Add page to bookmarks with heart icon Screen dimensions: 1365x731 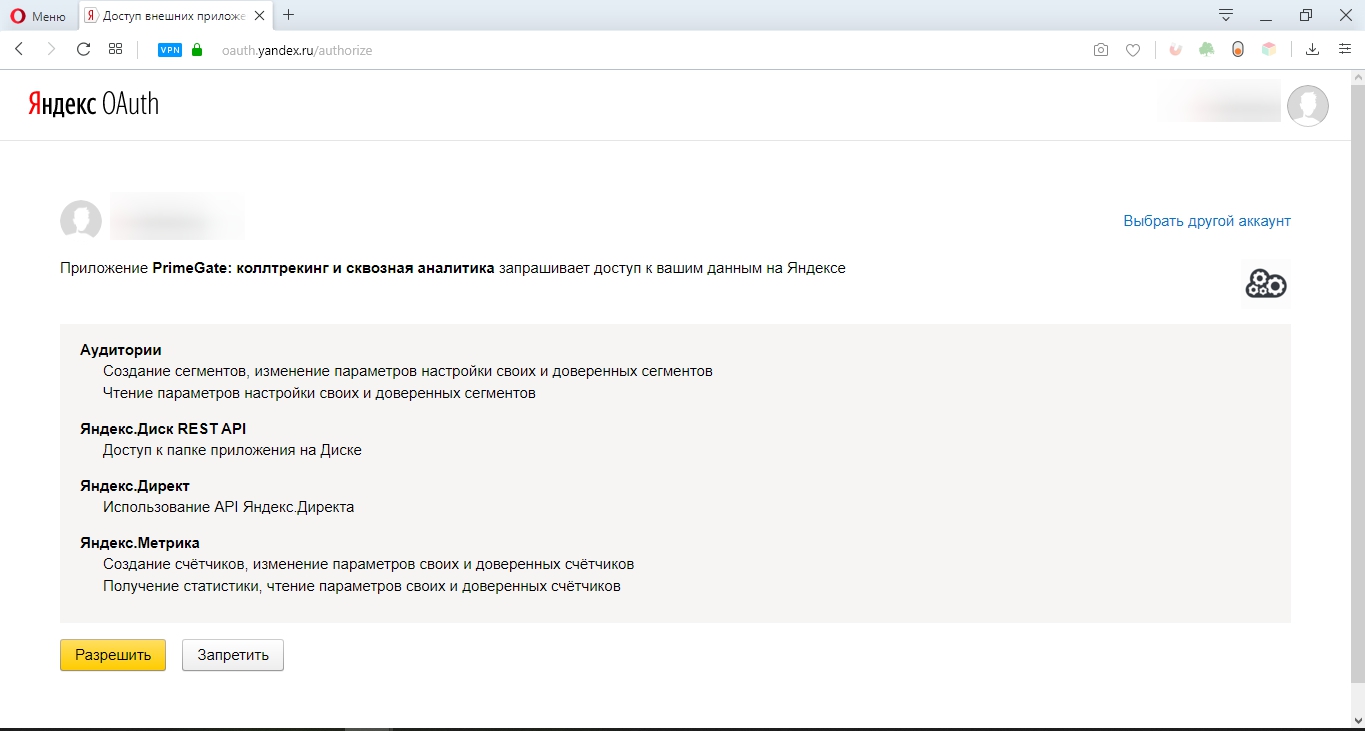tap(1133, 50)
